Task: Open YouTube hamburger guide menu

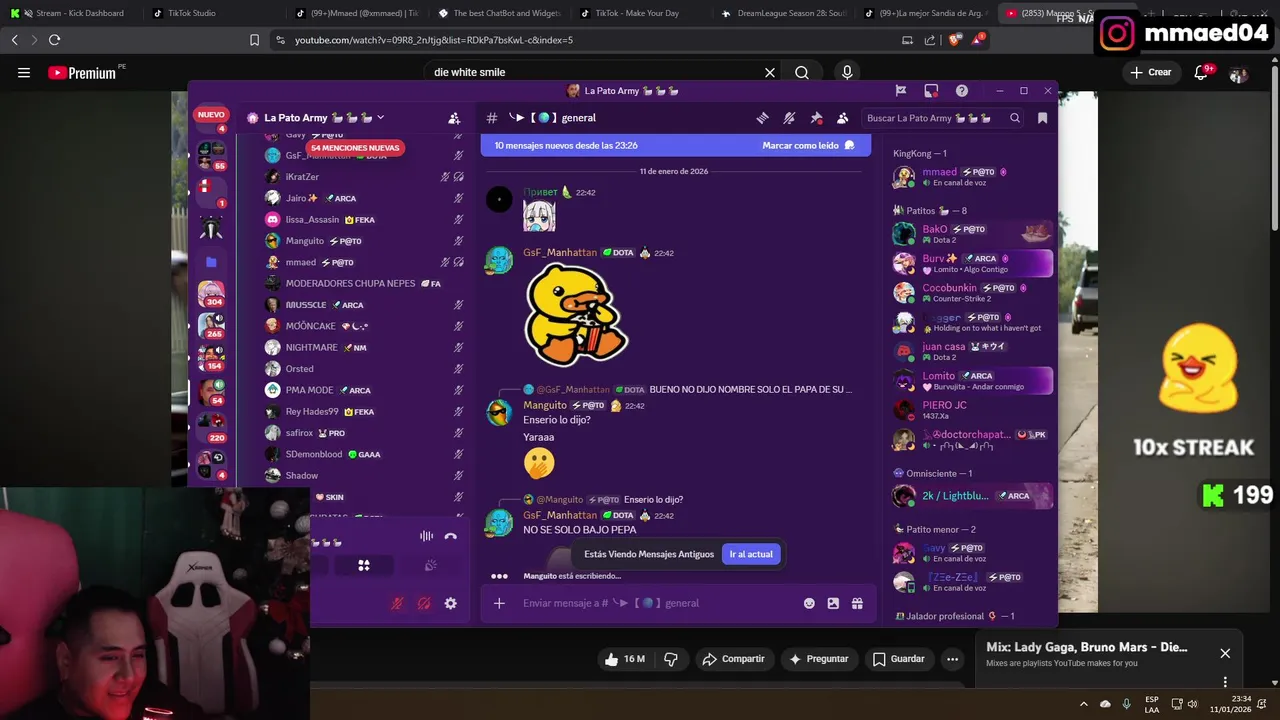Action: point(24,72)
